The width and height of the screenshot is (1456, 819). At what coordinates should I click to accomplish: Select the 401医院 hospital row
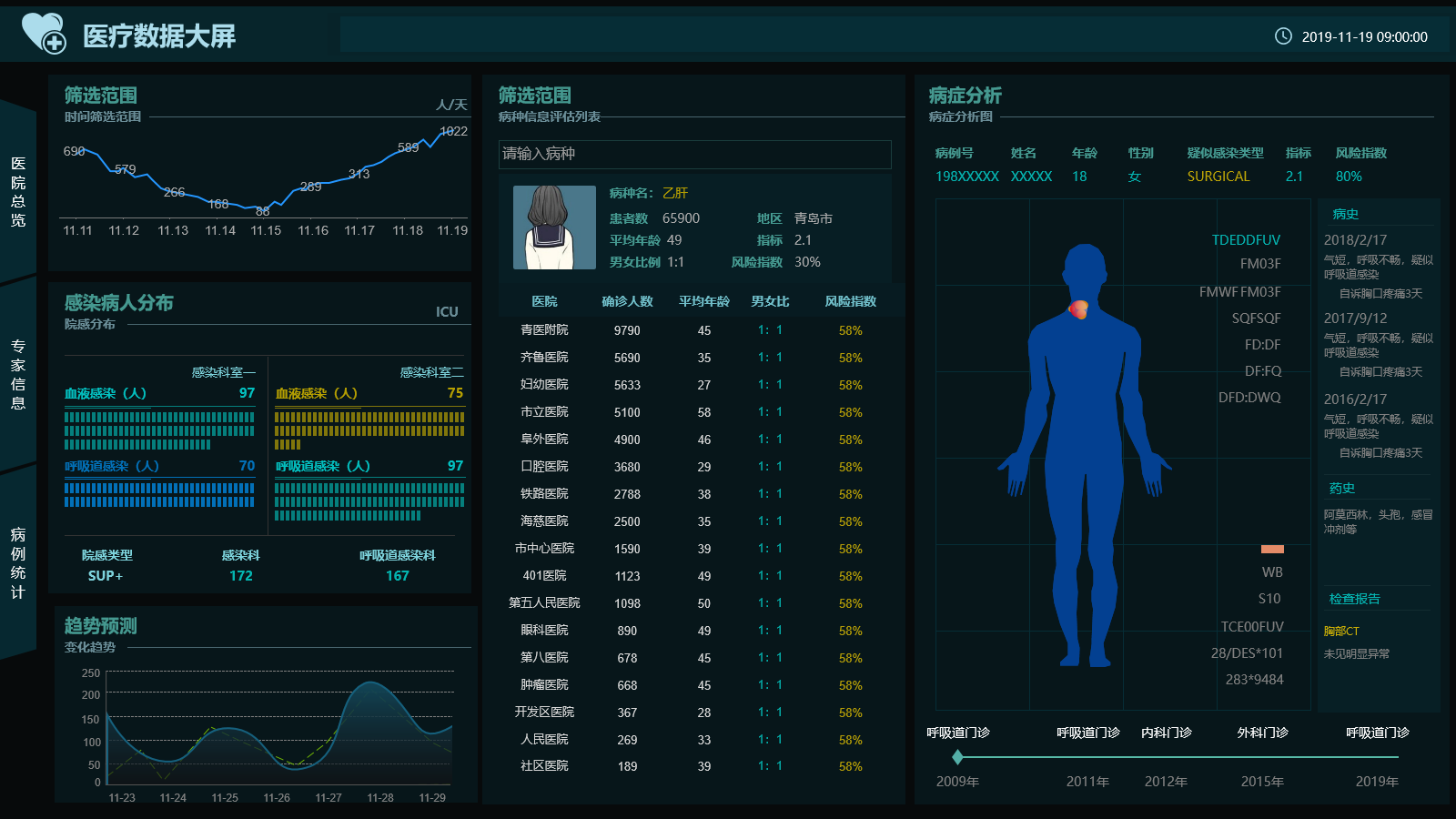pyautogui.click(x=695, y=576)
